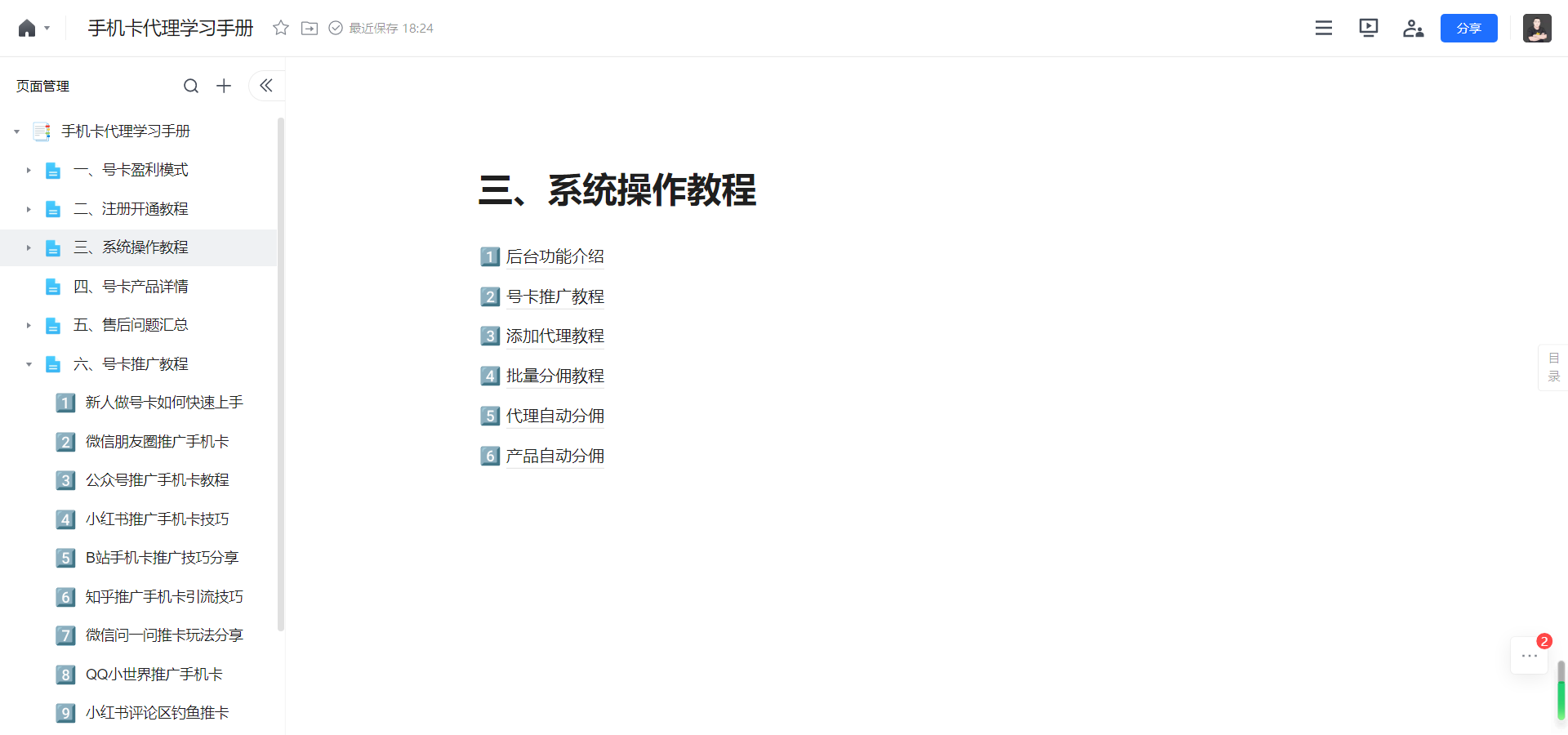Open the more options '...' bubble
The height and width of the screenshot is (735, 1568).
1528,655
